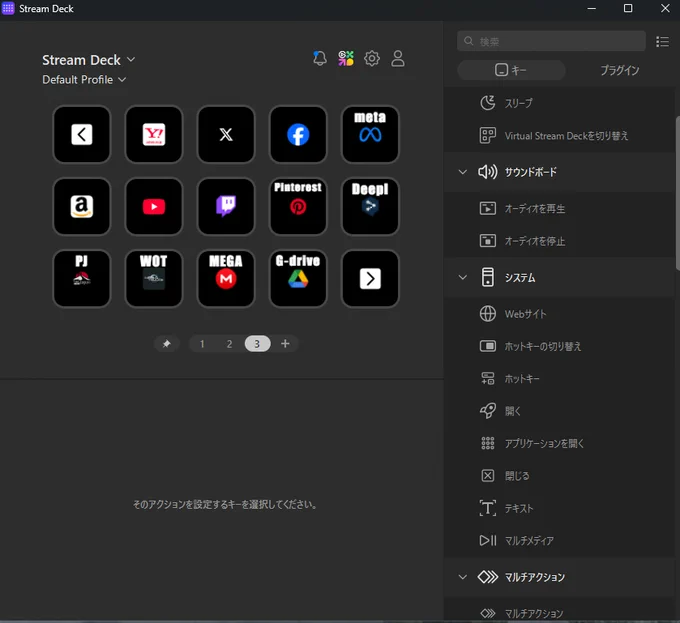Select the Yahoo! Japan key
680x623 pixels.
(x=154, y=134)
